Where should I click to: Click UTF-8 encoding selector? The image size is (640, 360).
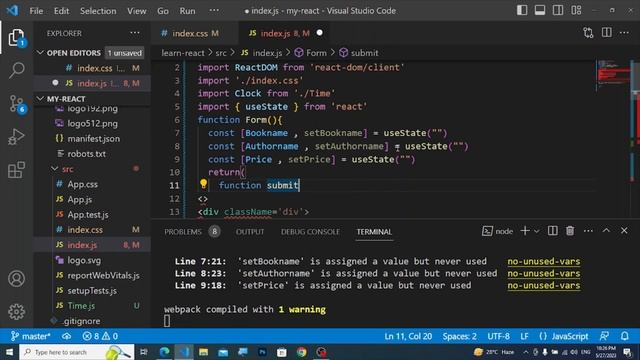tap(498, 336)
